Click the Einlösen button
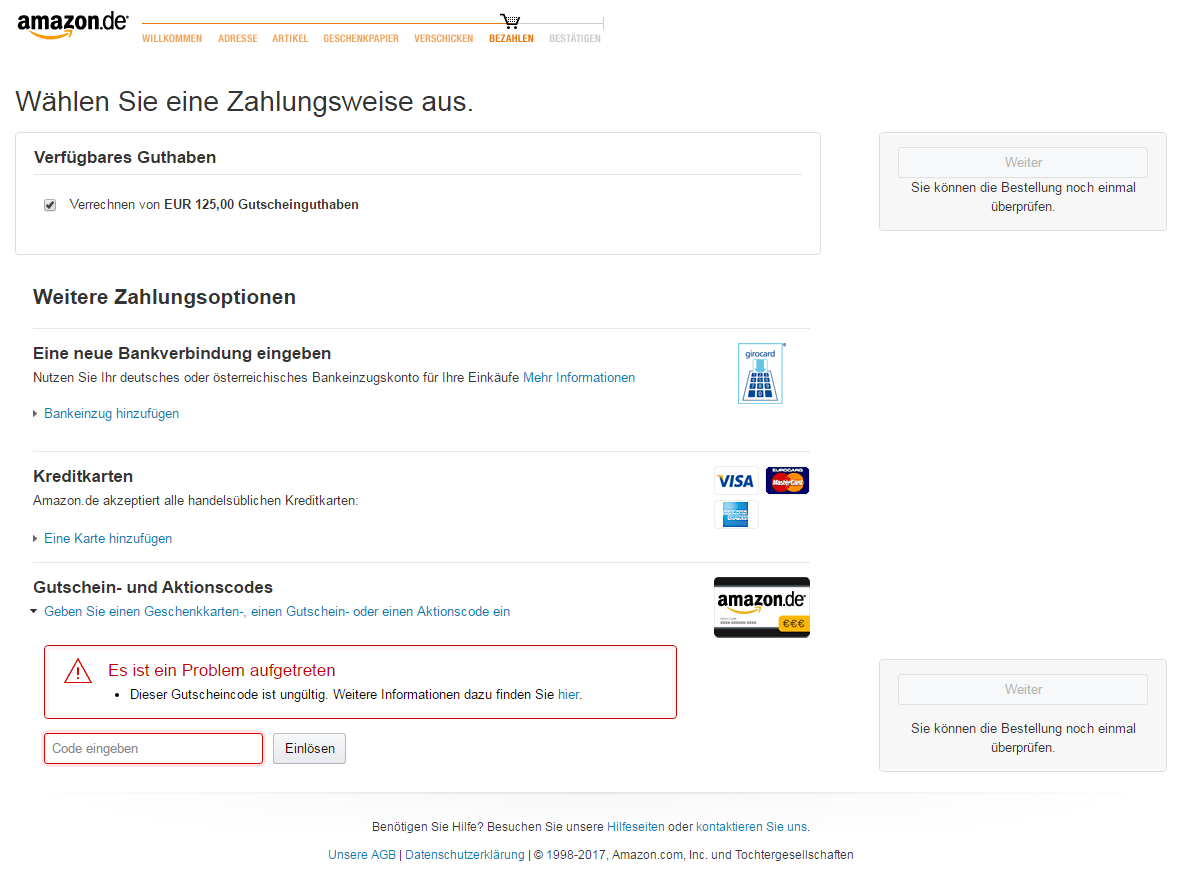The image size is (1195, 875). coord(309,748)
